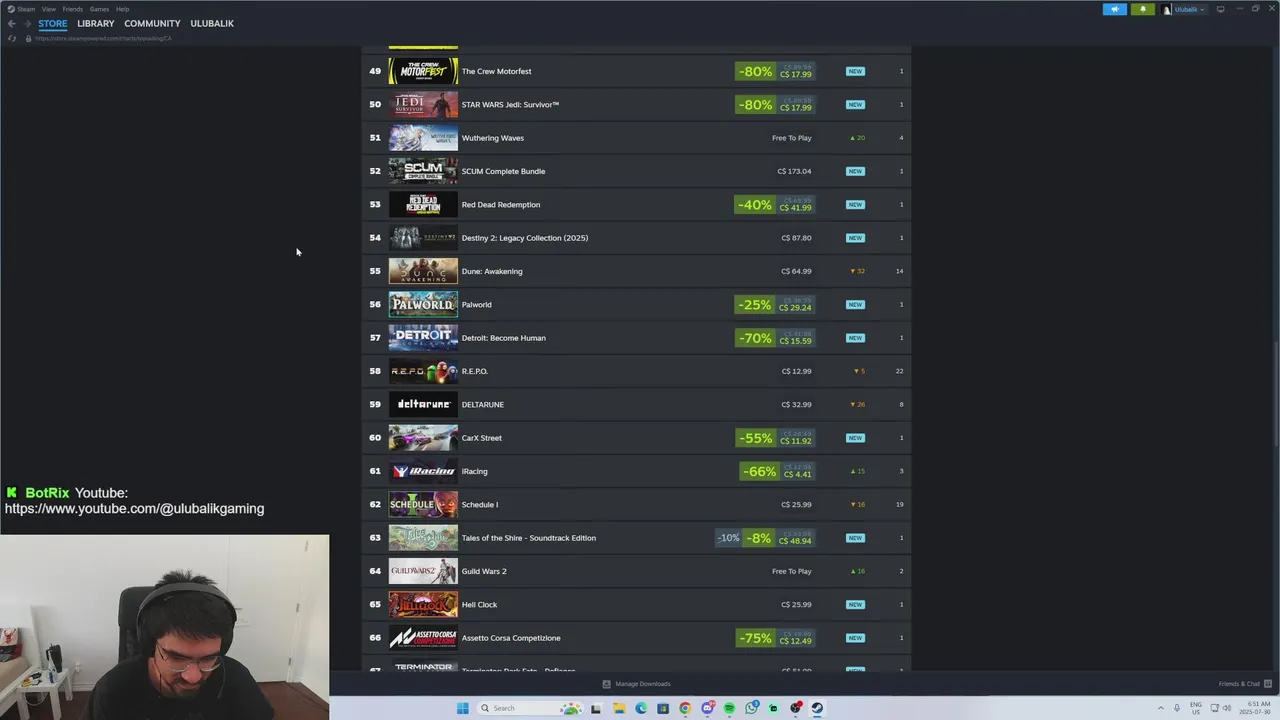Screen dimensions: 1280x720
Task: Open taskbar clock and date
Action: coord(1256,708)
